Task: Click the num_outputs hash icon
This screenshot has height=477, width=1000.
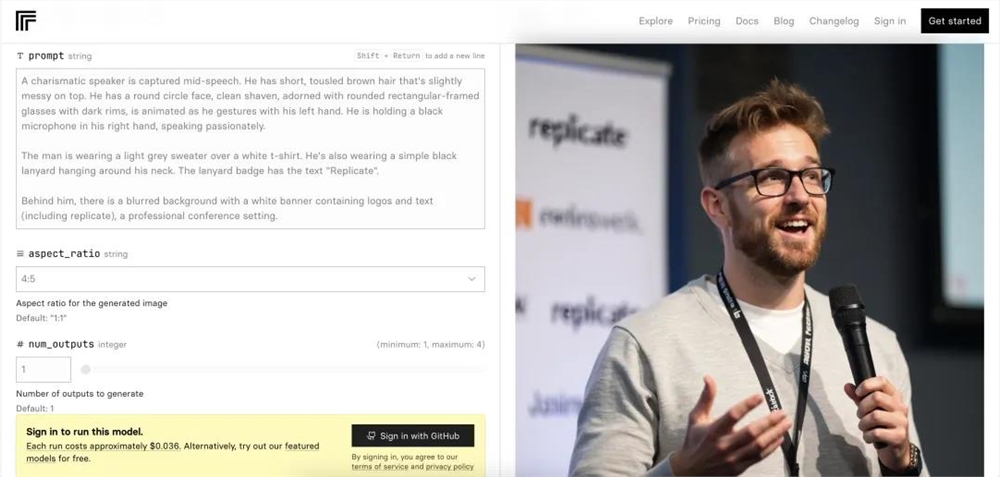Action: (x=20, y=344)
